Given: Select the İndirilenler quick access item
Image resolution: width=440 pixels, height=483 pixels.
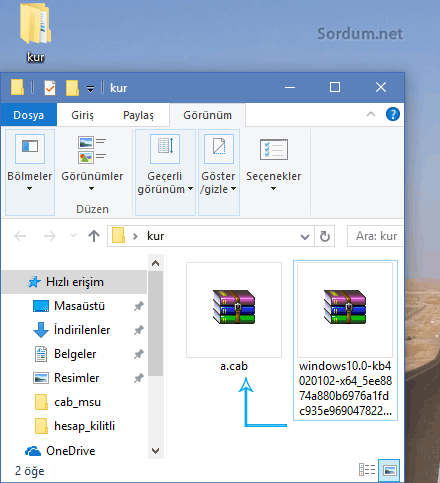Looking at the screenshot, I should pos(82,330).
